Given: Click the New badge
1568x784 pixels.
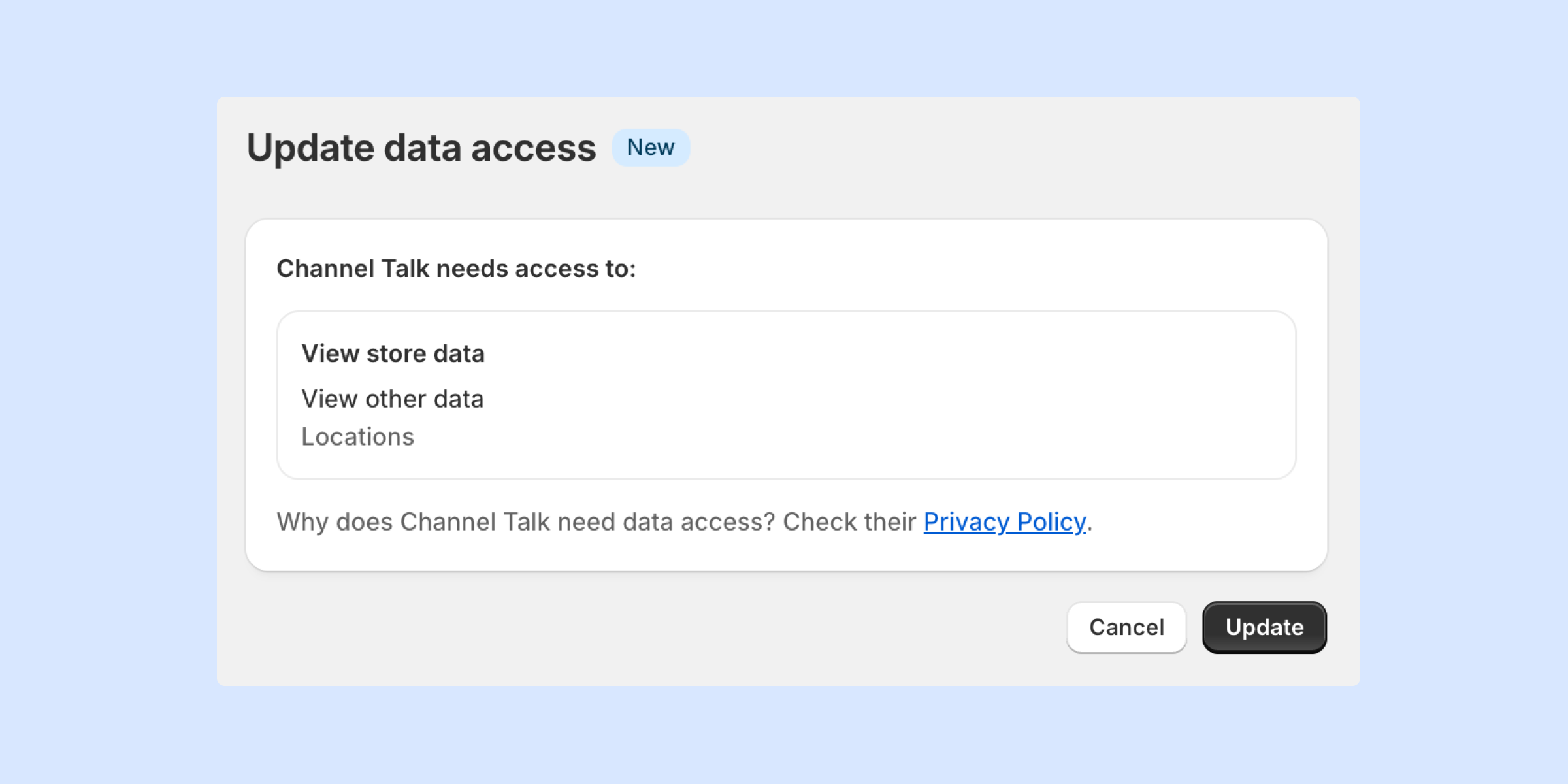Looking at the screenshot, I should coord(650,148).
